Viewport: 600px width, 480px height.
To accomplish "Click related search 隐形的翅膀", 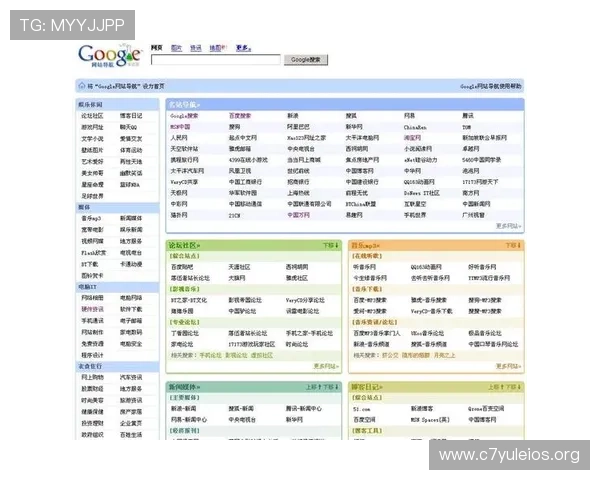I will click(x=416, y=355).
